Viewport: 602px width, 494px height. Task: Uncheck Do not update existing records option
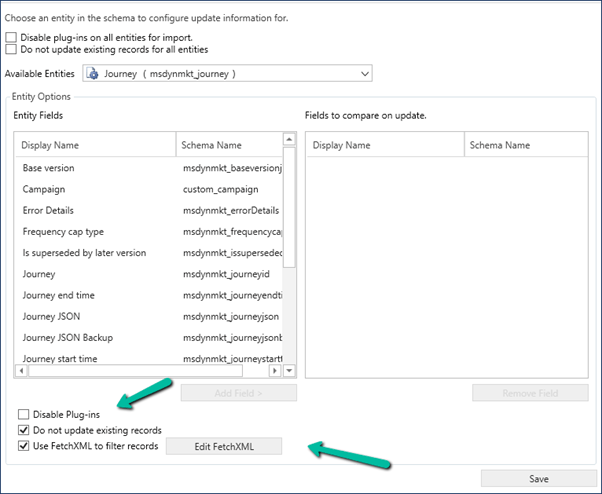(x=23, y=430)
